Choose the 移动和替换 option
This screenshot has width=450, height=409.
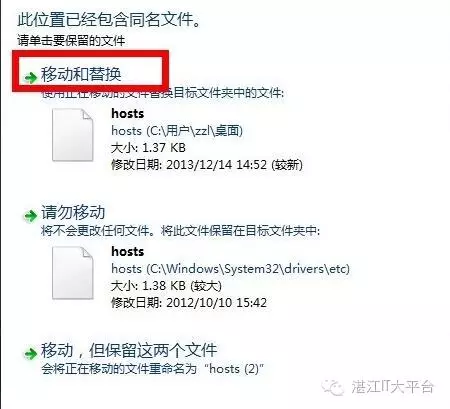pos(81,74)
